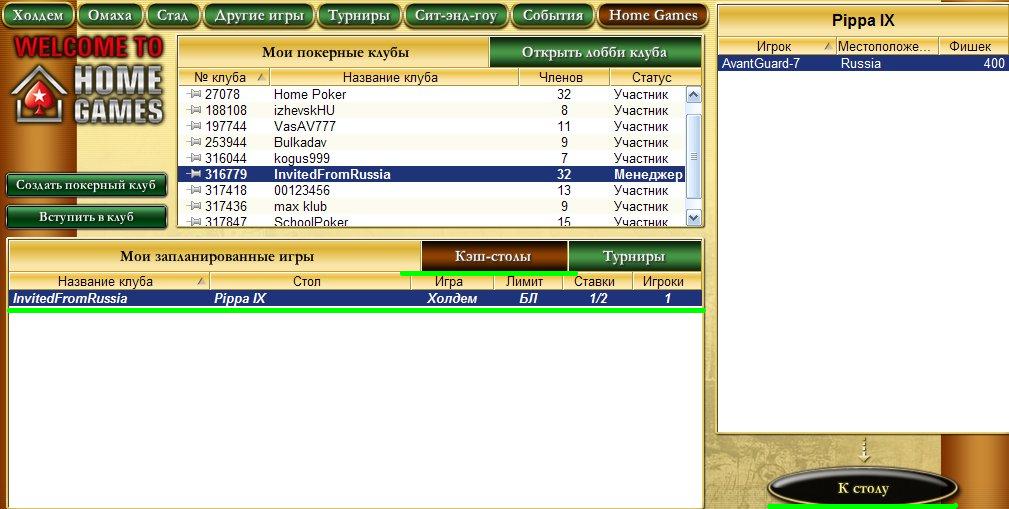The image size is (1009, 509).
Task: Click the Менеджер status cell
Action: 648,174
